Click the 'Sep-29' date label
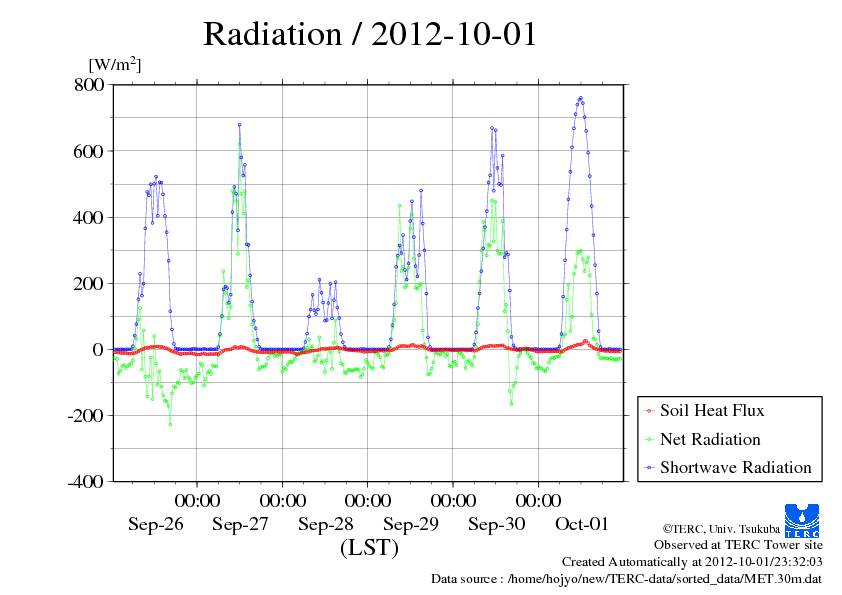The image size is (842, 595). pos(411,524)
